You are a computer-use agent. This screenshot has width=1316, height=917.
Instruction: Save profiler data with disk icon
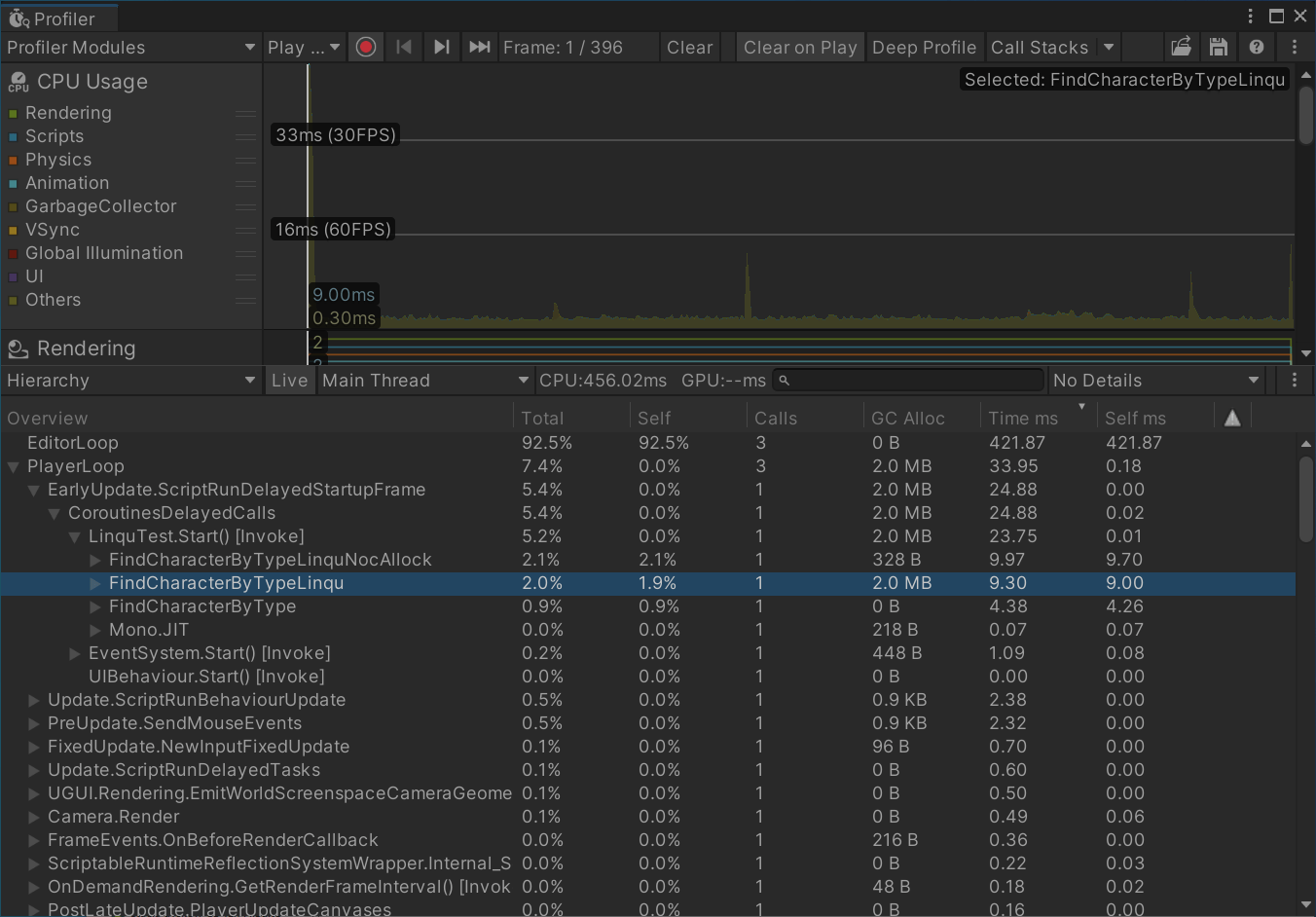pyautogui.click(x=1218, y=47)
